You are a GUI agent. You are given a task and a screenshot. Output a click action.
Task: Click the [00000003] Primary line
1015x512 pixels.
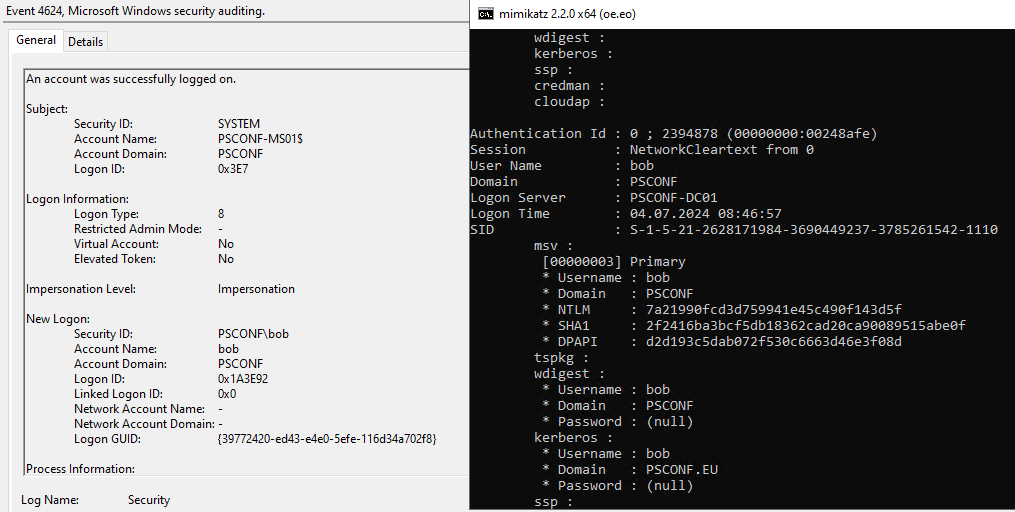(x=614, y=262)
